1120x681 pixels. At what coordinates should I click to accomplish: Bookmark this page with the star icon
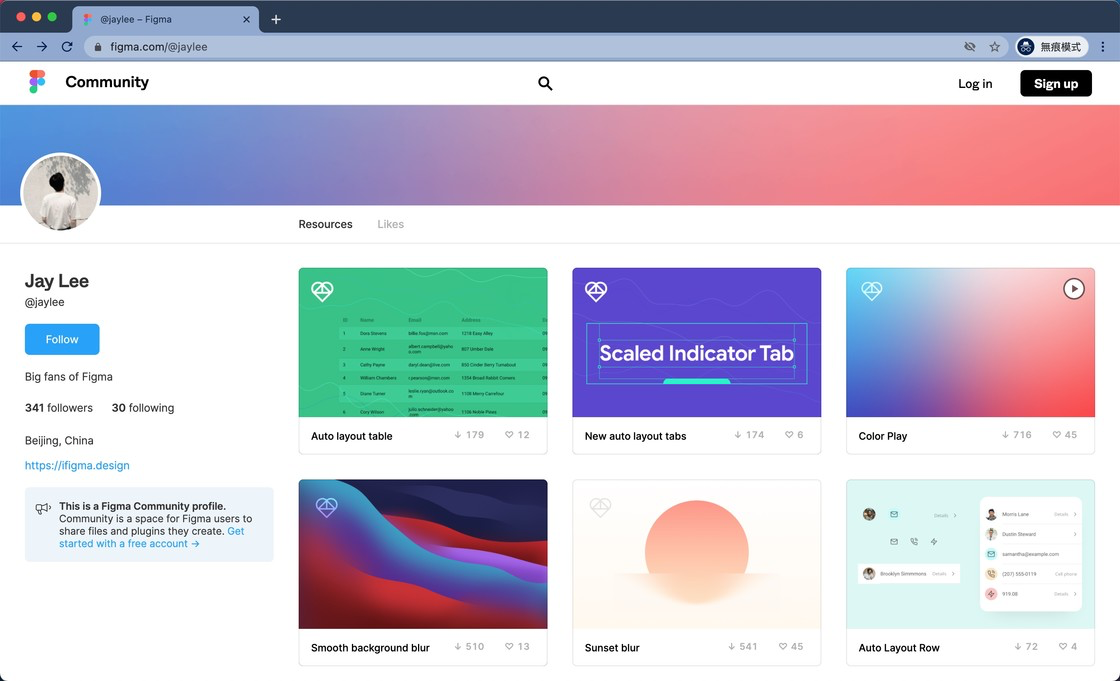click(x=994, y=46)
